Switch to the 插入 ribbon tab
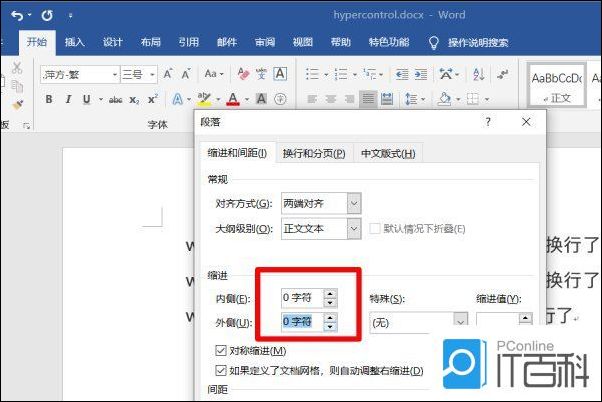 coord(74,42)
